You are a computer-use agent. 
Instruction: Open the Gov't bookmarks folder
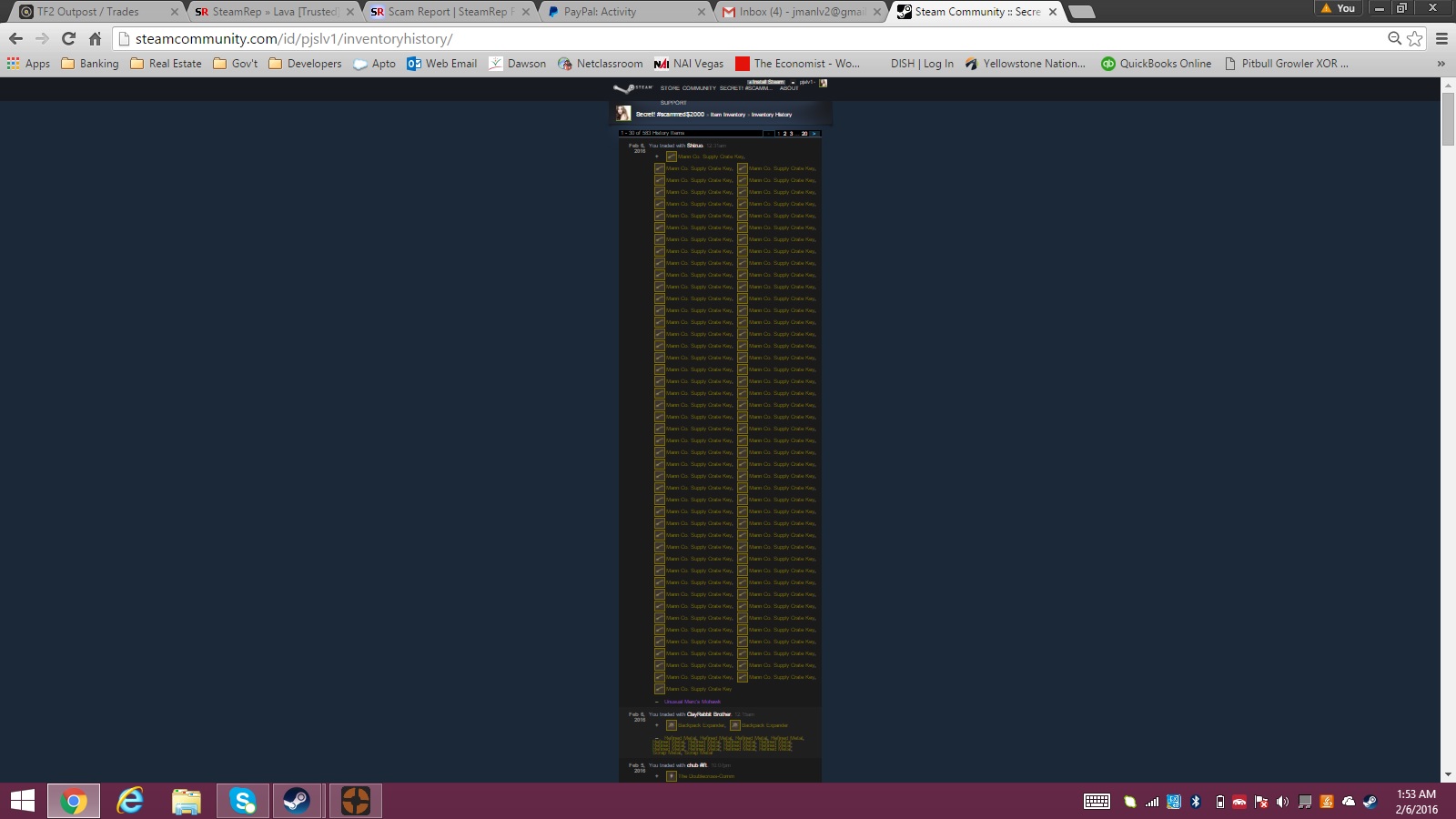pos(236,64)
